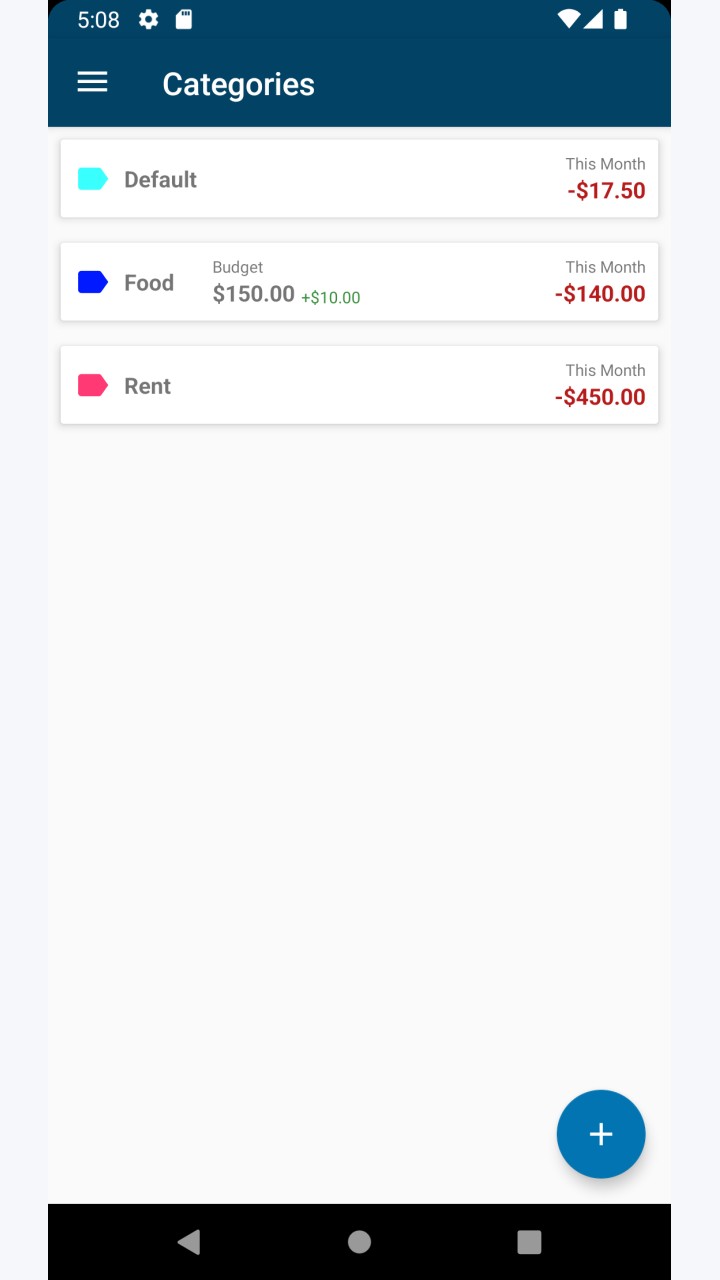Viewport: 720px width, 1280px height.
Task: Open the Rent category card
Action: click(x=359, y=385)
